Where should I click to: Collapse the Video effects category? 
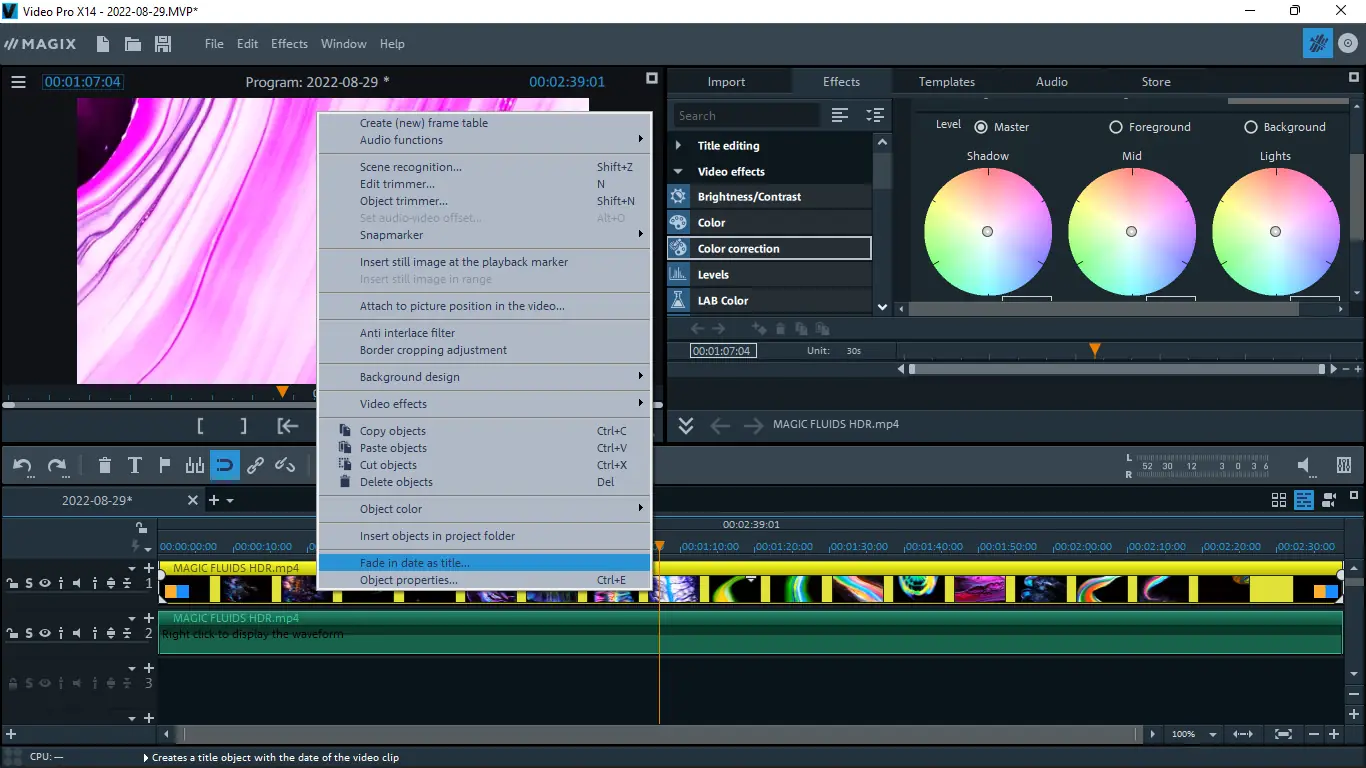coord(679,172)
